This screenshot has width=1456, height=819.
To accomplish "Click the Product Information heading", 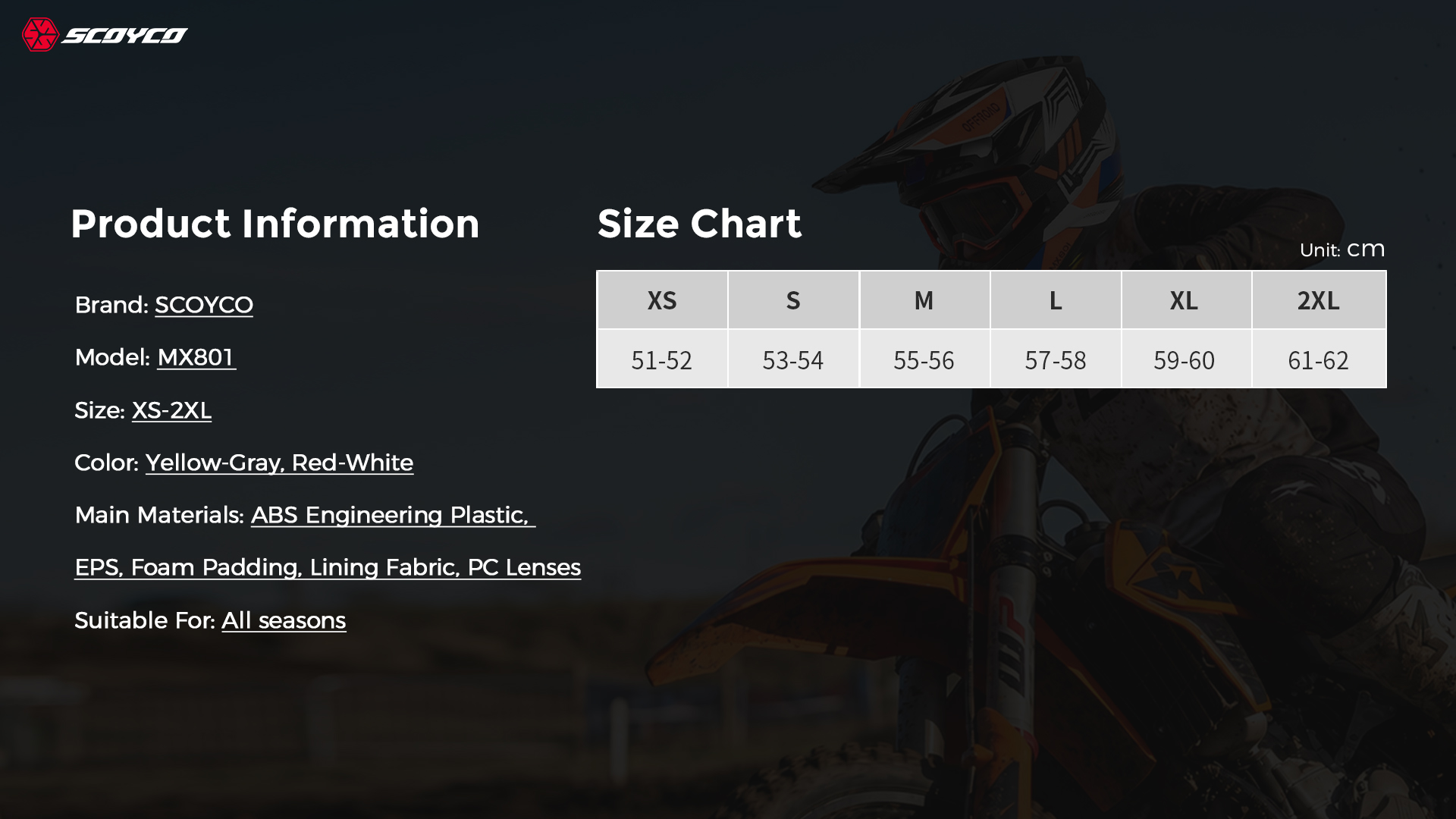I will pyautogui.click(x=275, y=224).
